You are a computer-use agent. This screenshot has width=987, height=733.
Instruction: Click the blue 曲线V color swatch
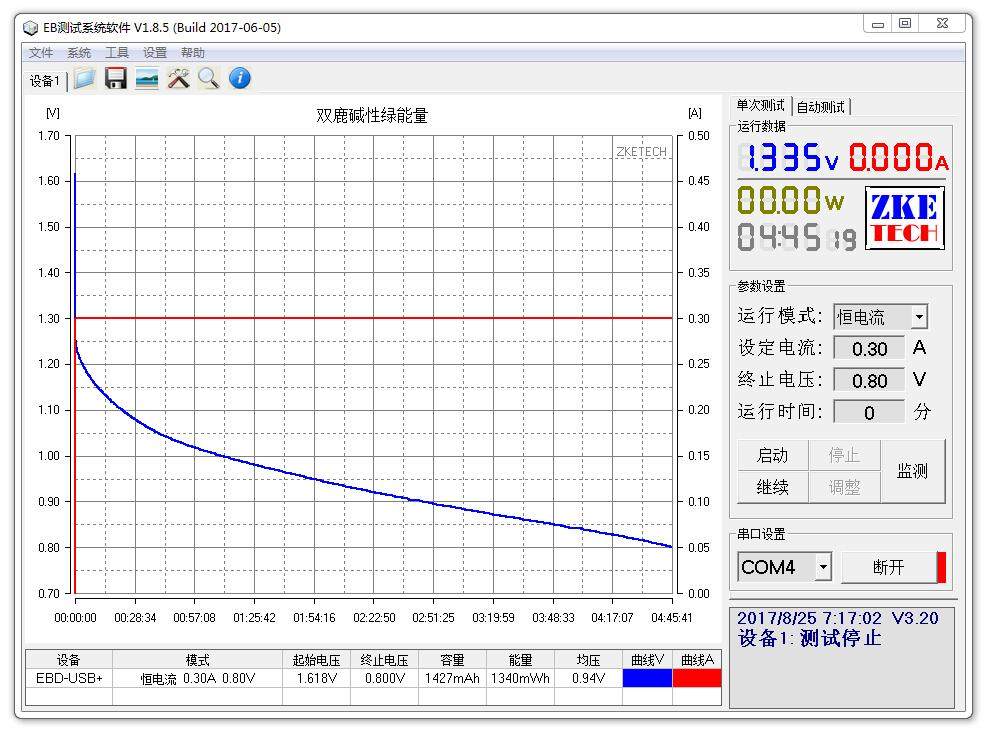coord(647,678)
